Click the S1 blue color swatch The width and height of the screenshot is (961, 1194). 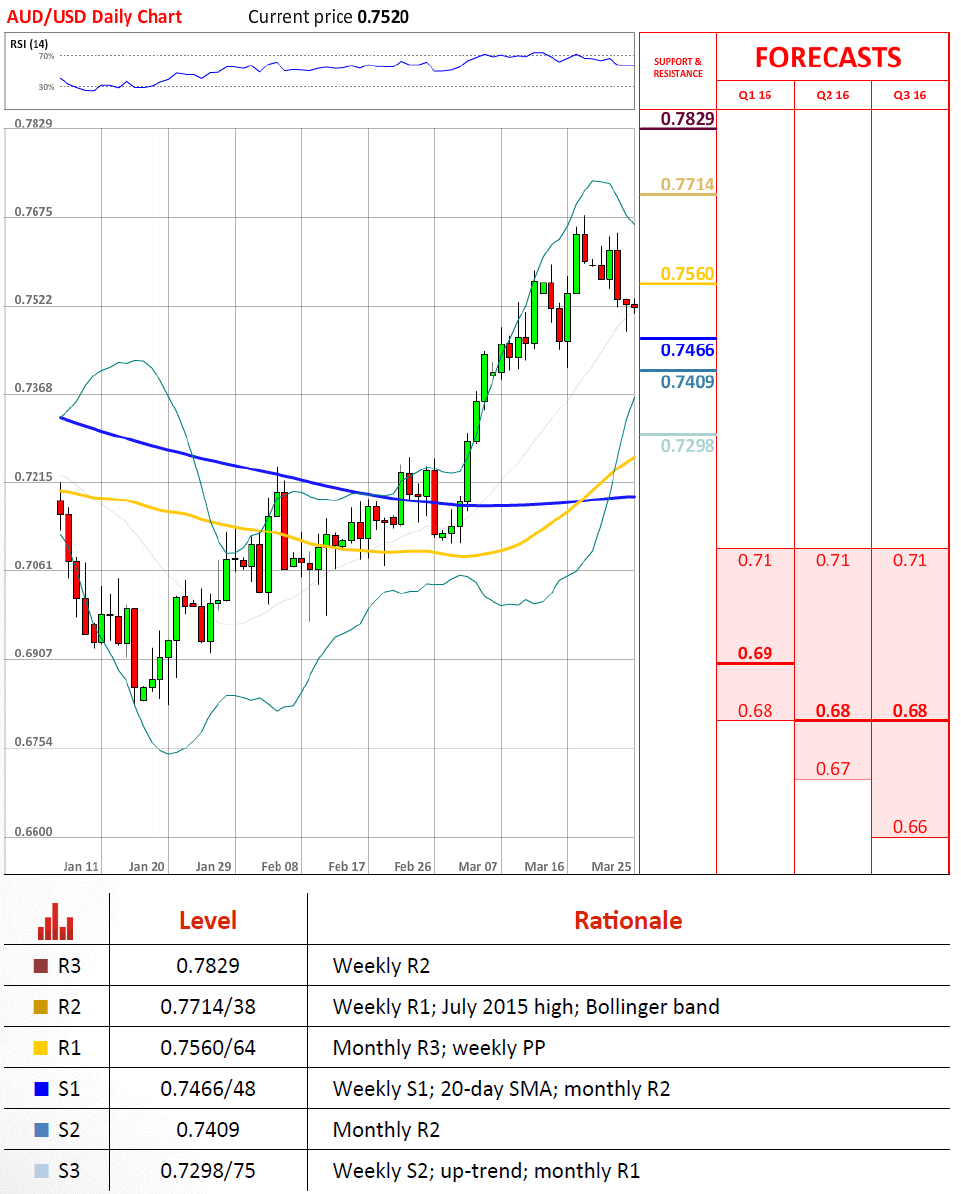(41, 1089)
